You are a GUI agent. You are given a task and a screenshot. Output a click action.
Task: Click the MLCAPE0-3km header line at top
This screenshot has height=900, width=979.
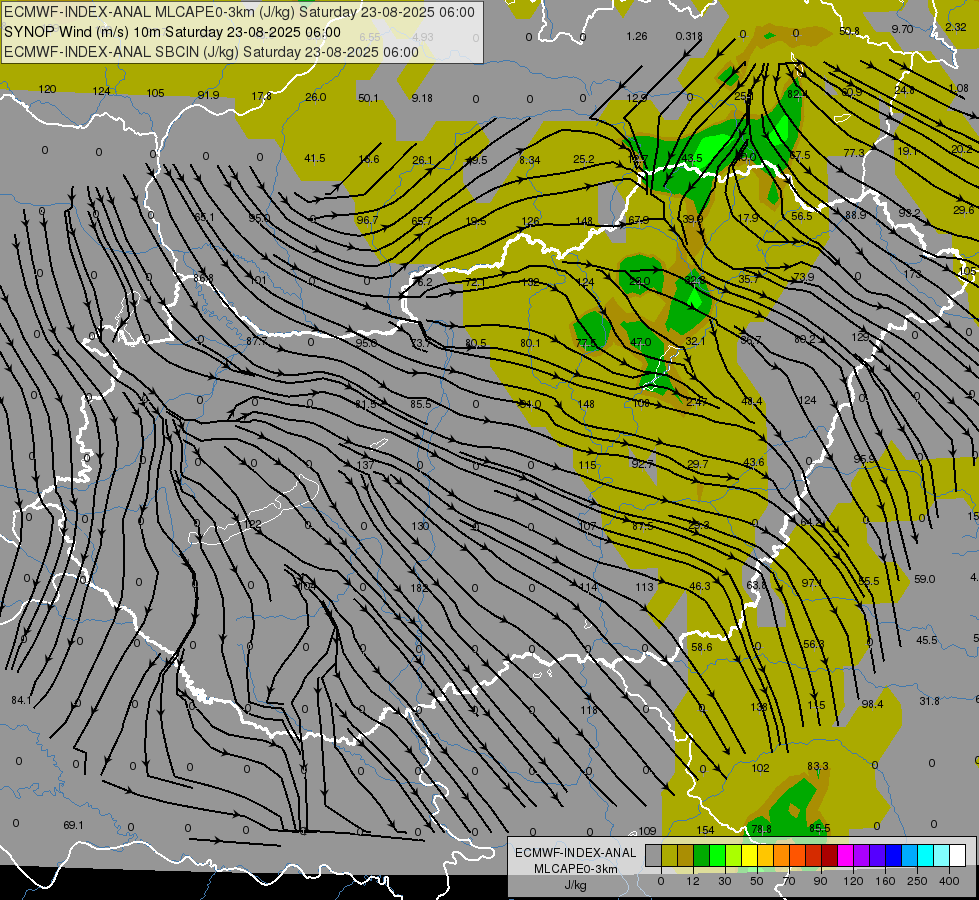240,12
